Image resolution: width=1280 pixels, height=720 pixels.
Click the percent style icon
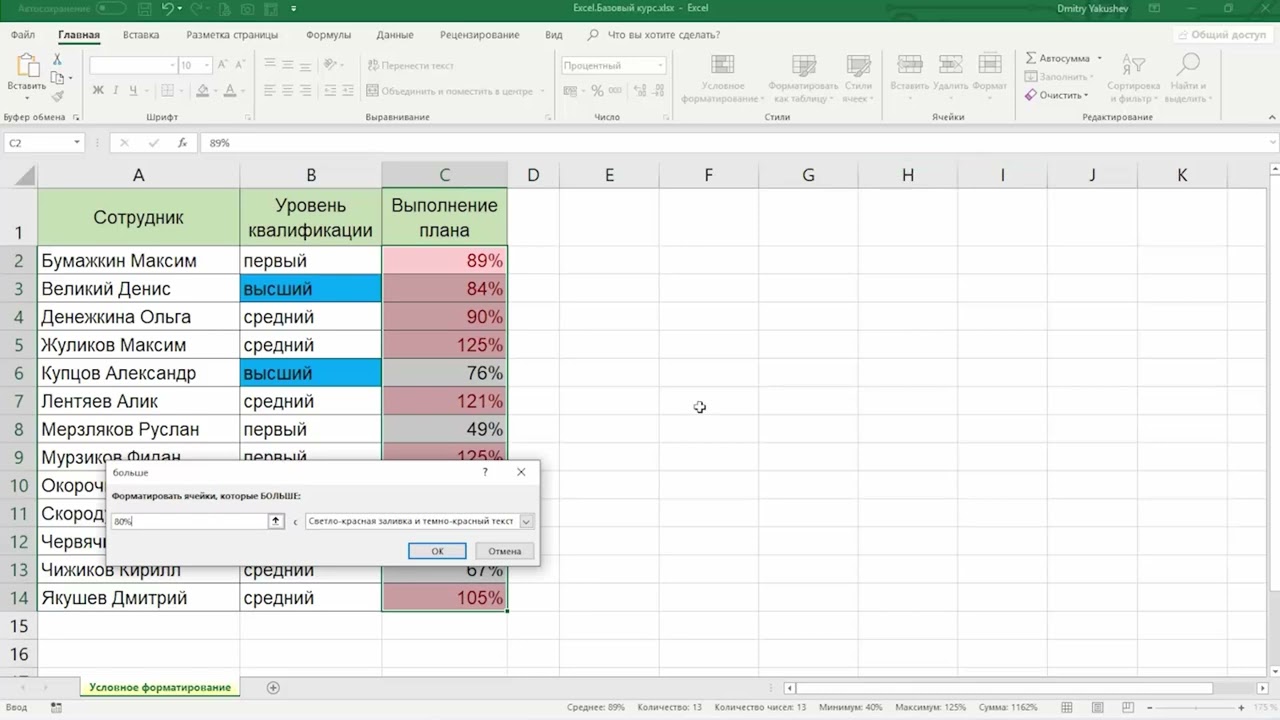pyautogui.click(x=597, y=91)
